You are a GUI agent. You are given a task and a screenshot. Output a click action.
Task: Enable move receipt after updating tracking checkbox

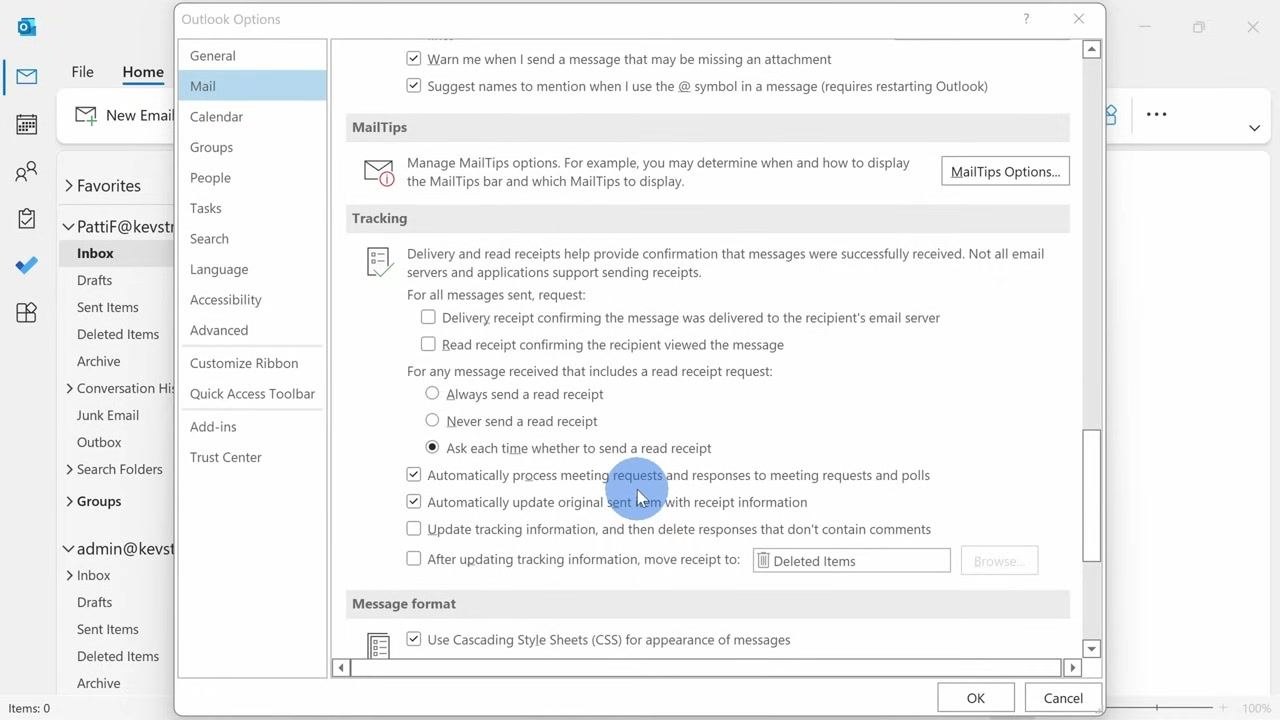pyautogui.click(x=414, y=559)
